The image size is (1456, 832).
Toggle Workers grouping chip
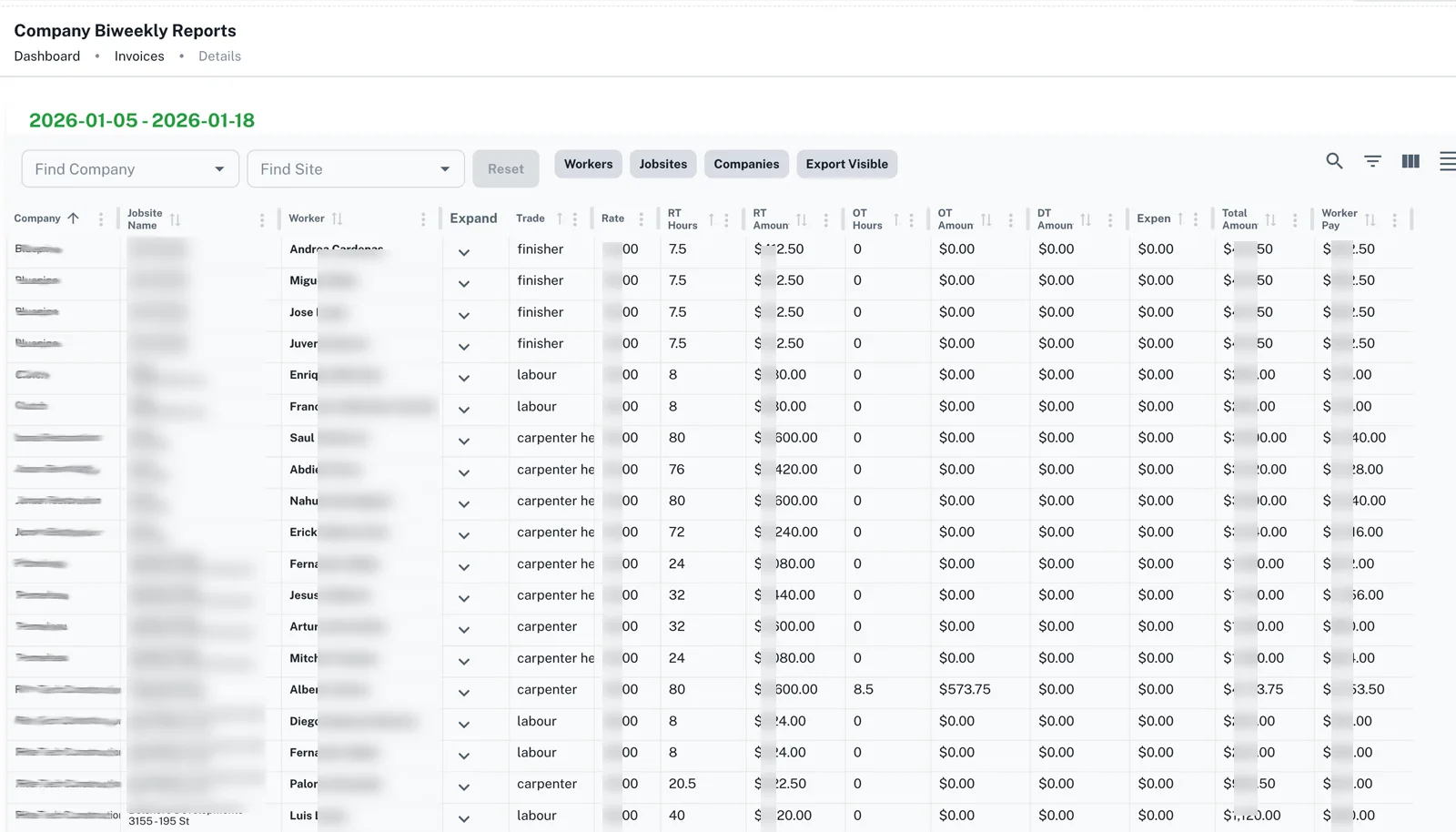coord(588,164)
